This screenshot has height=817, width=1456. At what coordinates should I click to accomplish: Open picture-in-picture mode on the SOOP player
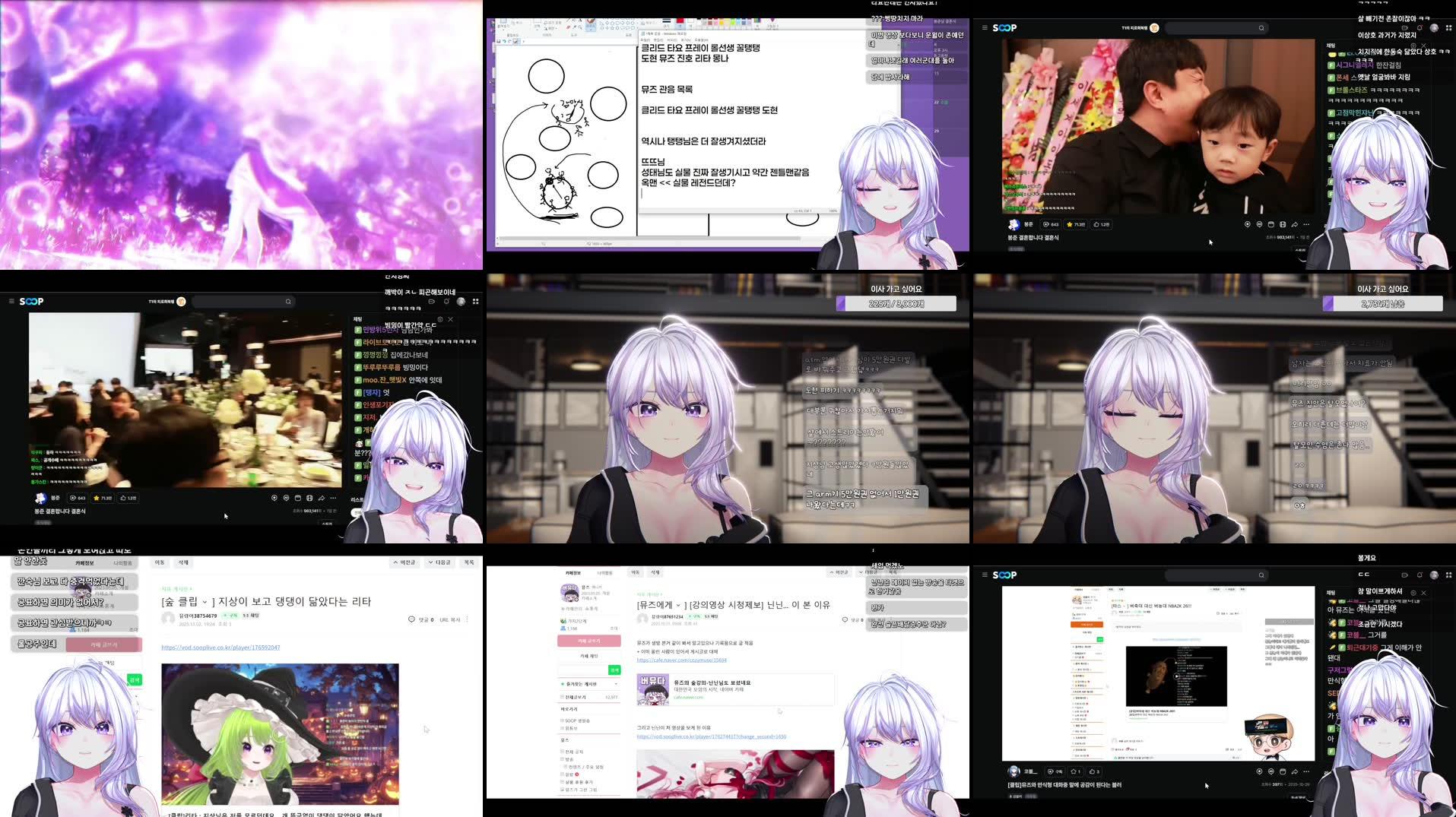click(1270, 224)
